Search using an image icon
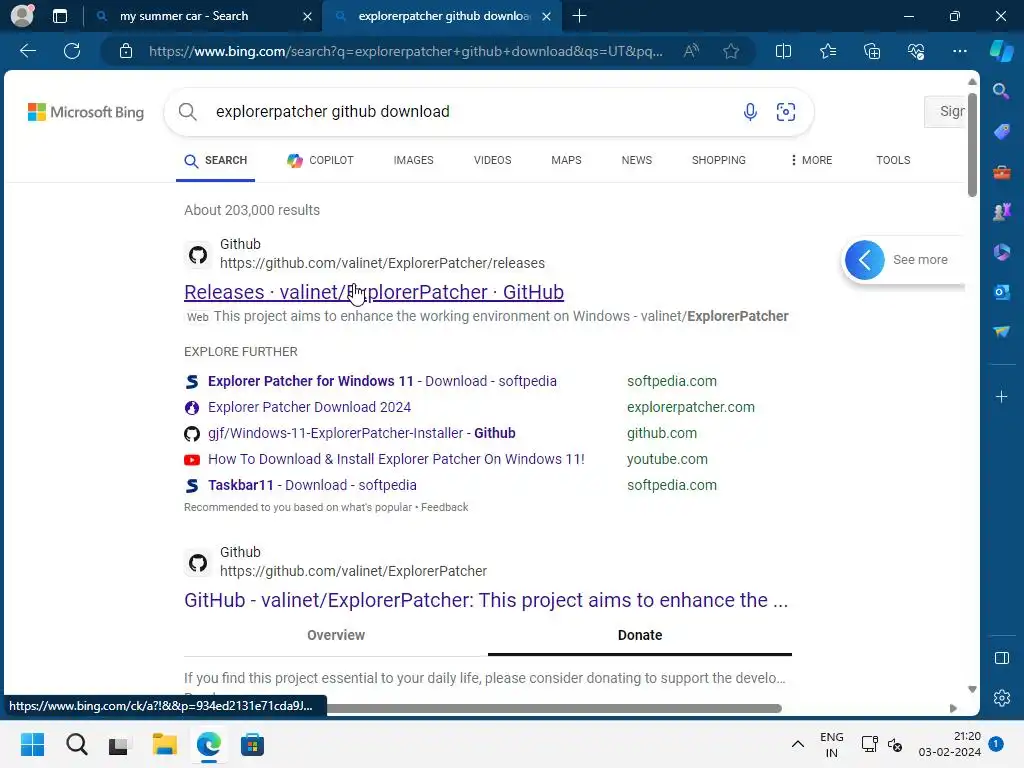 point(786,112)
